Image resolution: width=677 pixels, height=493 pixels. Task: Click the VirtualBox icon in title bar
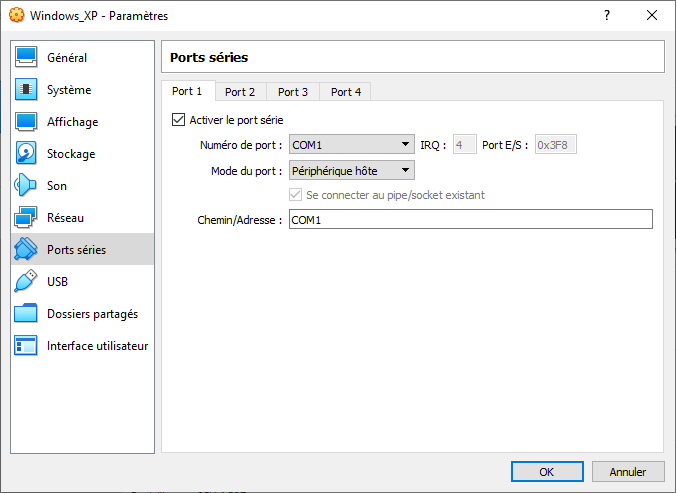click(x=14, y=16)
